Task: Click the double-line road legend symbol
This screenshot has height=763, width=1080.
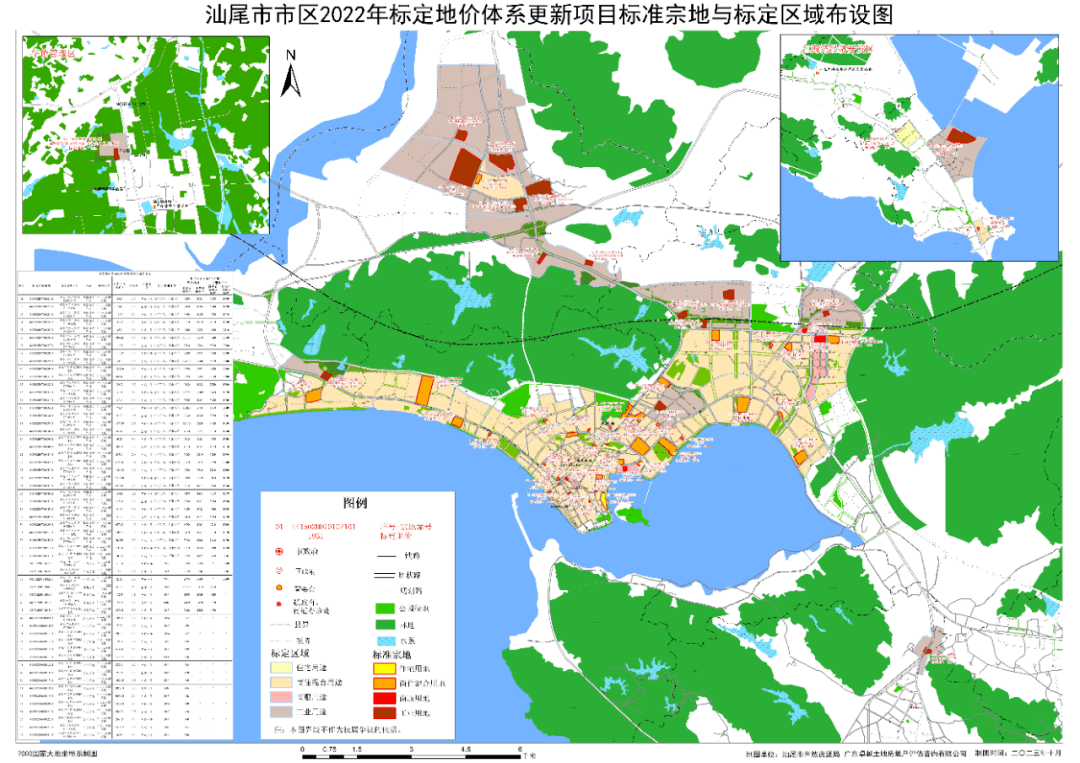Action: pos(384,574)
